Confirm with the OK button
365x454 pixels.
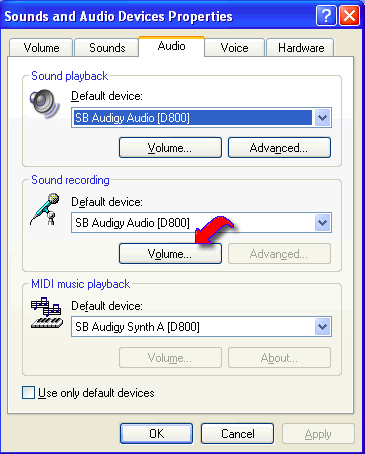[x=156, y=434]
